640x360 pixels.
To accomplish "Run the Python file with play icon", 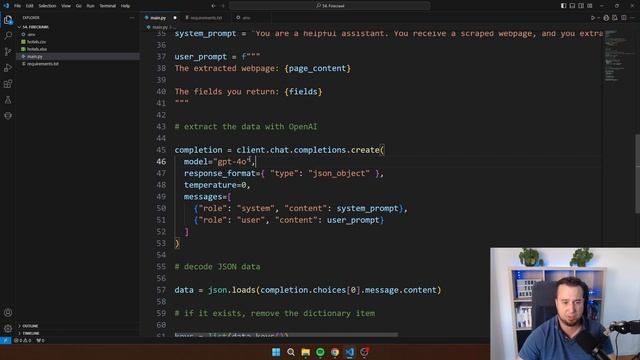I will 593,18.
